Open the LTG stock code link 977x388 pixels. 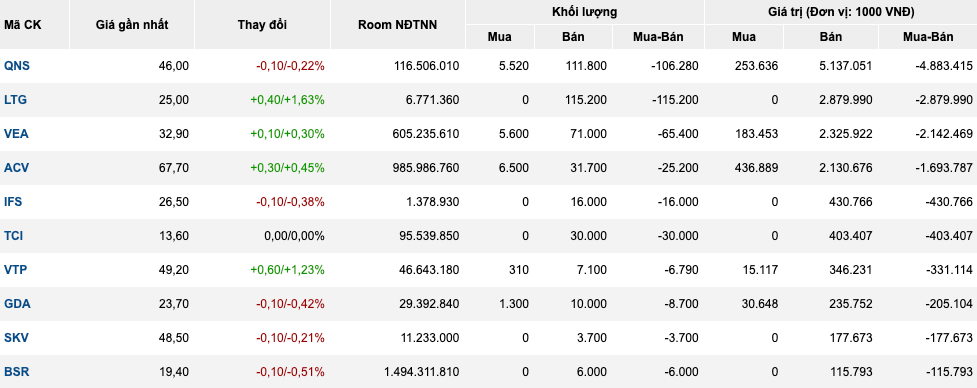tap(16, 100)
